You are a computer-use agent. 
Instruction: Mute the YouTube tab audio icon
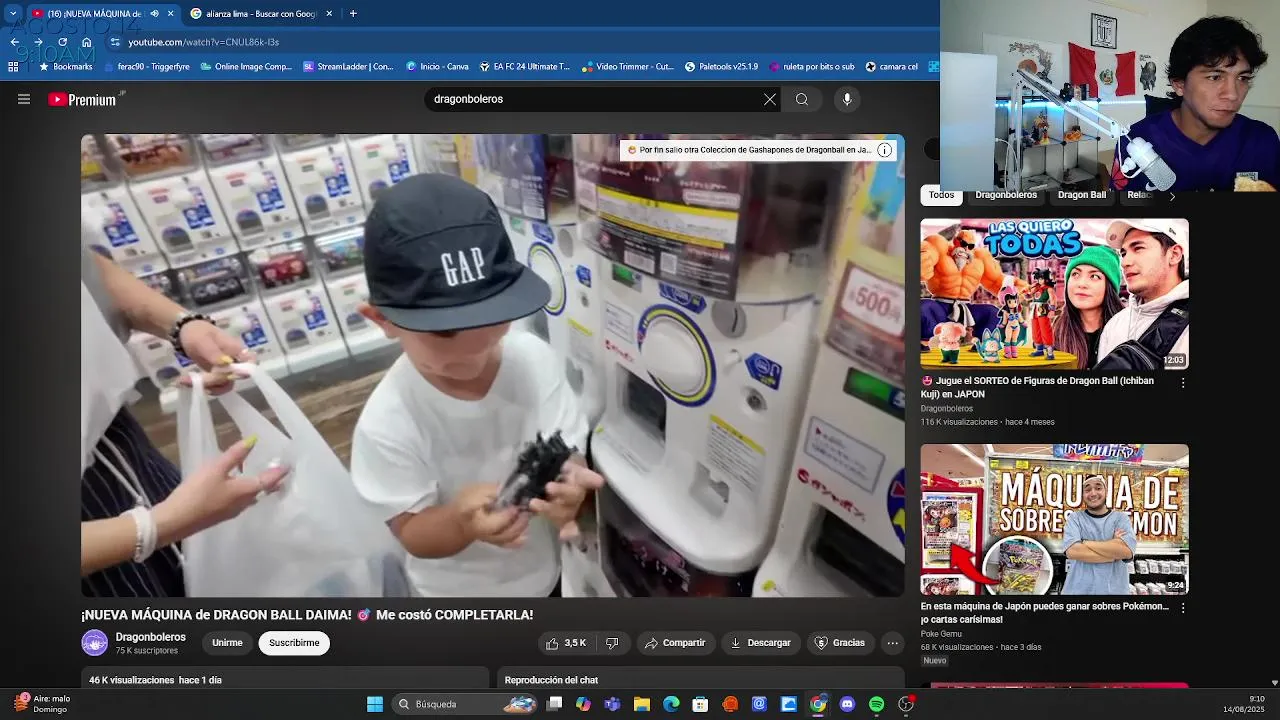point(154,13)
